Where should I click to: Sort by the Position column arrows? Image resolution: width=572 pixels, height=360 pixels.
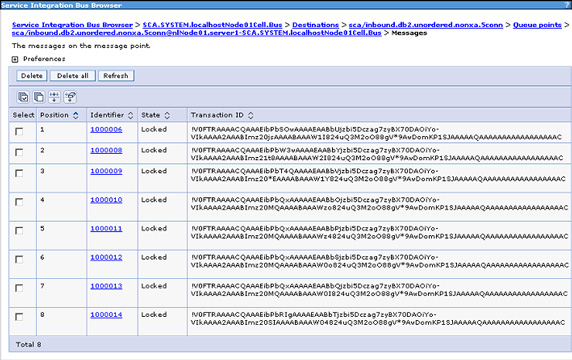tap(76, 115)
